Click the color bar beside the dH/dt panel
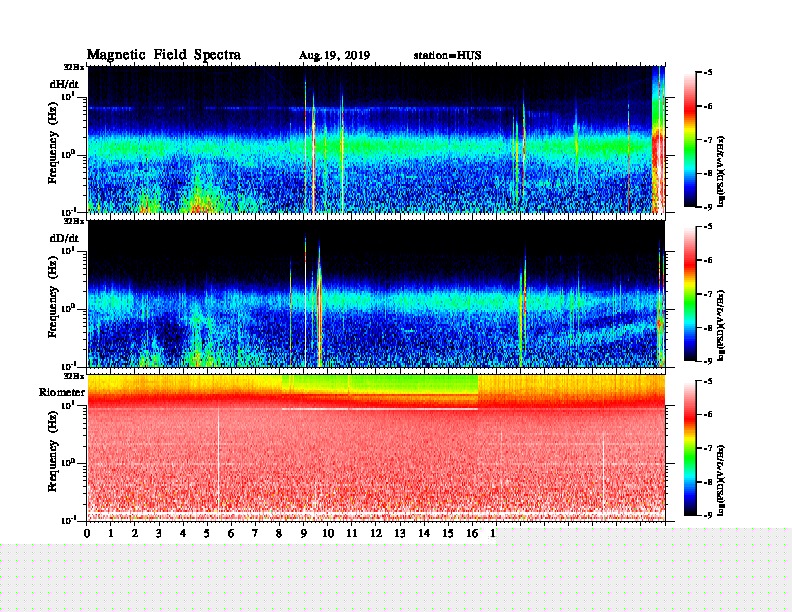The width and height of the screenshot is (792, 612). pyautogui.click(x=690, y=139)
